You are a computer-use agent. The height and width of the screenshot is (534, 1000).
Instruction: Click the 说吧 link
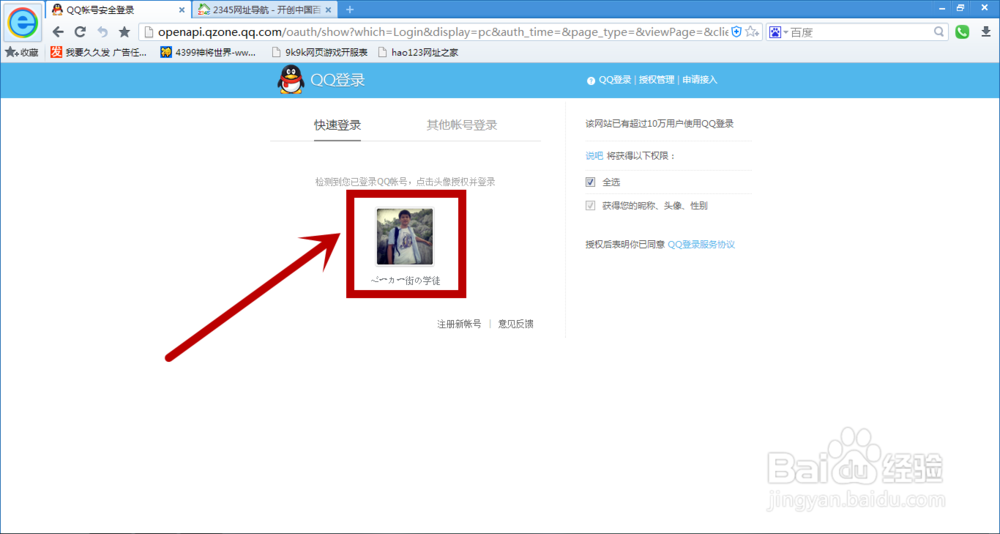594,156
